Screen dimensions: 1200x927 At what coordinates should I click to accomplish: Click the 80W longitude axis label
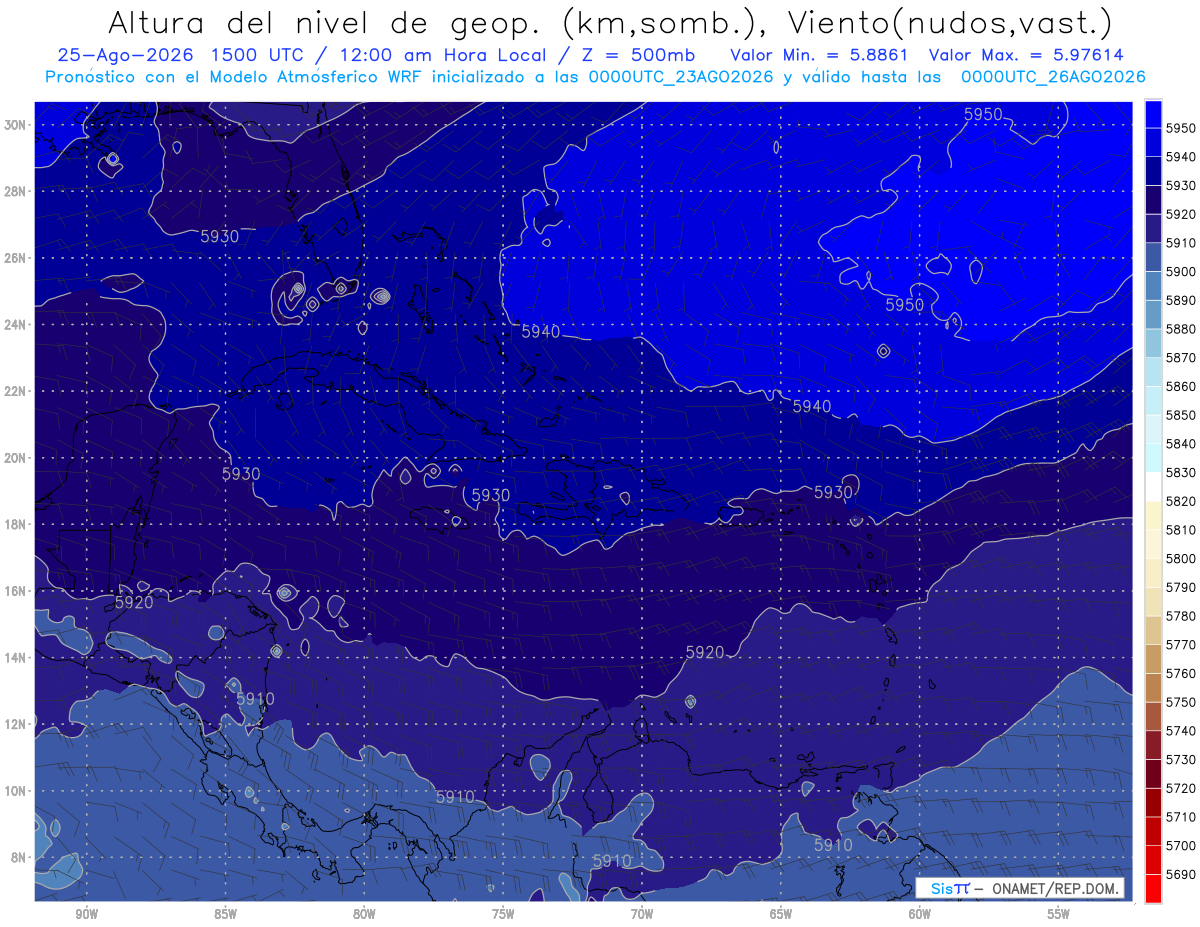pos(364,914)
